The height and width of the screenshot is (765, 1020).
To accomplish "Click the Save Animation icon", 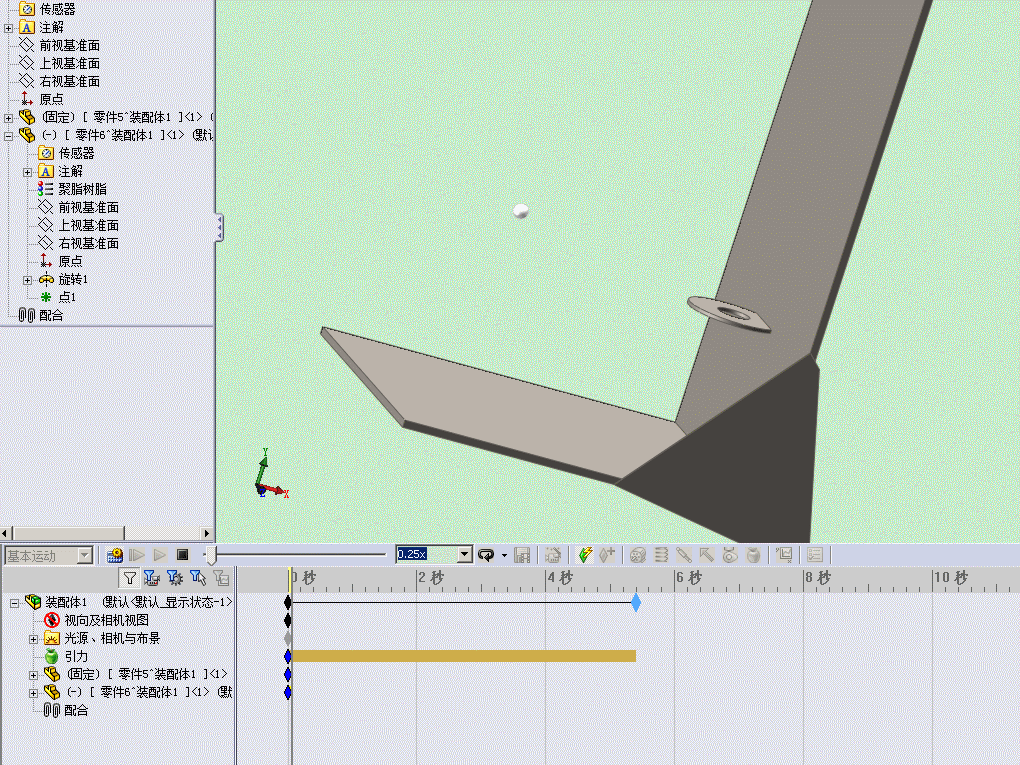I will click(522, 555).
